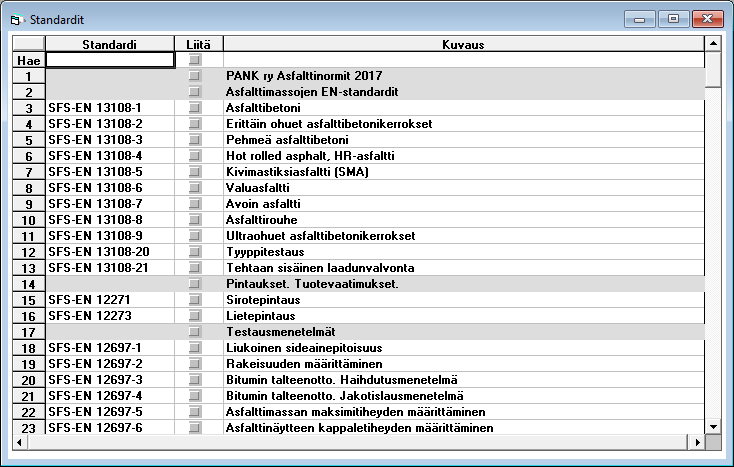Image resolution: width=734 pixels, height=467 pixels.
Task: Select cell SFS-EN 12697-4
Action: pos(110,395)
